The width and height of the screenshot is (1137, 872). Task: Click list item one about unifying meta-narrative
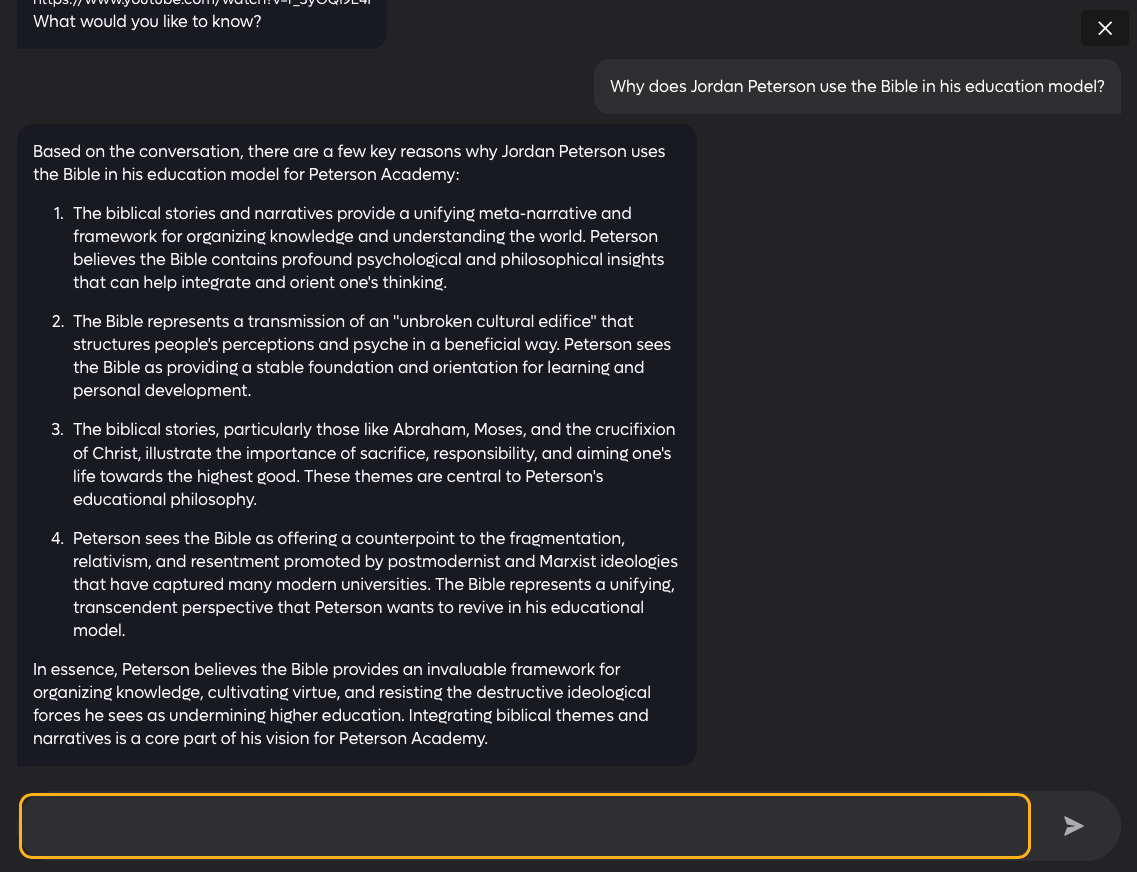[368, 248]
